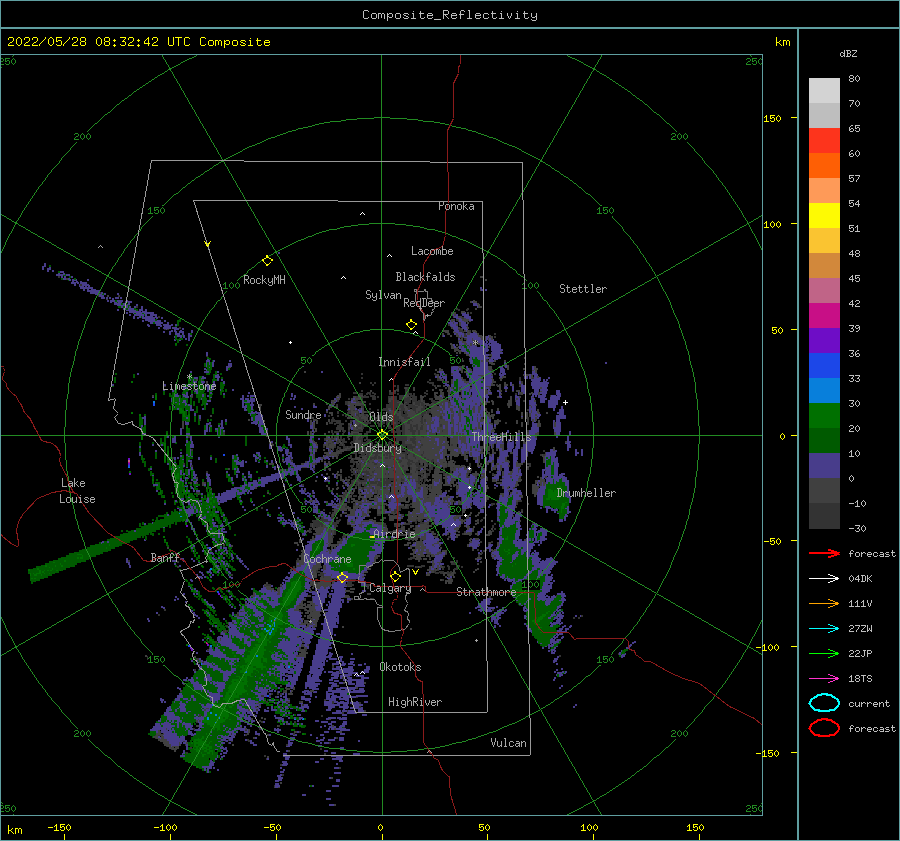
Task: Click the RedDeer city label
Action: pos(424,303)
